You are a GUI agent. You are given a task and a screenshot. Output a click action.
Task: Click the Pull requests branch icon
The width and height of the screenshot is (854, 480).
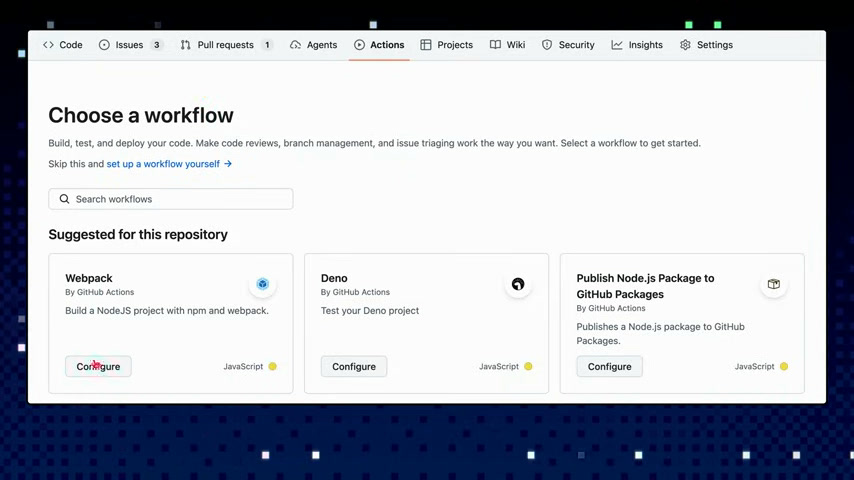click(186, 45)
